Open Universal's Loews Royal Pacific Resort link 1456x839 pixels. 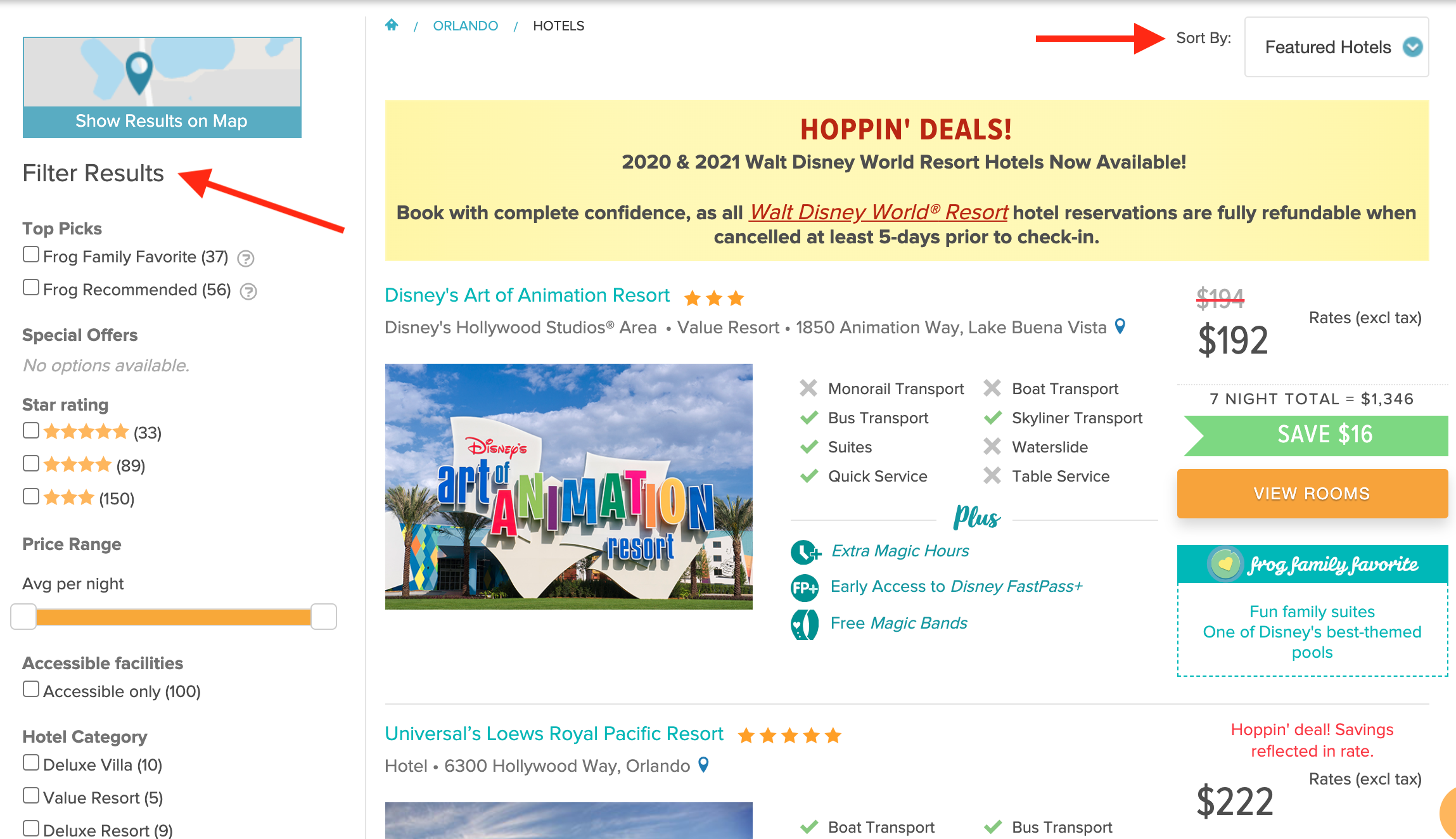[x=554, y=734]
